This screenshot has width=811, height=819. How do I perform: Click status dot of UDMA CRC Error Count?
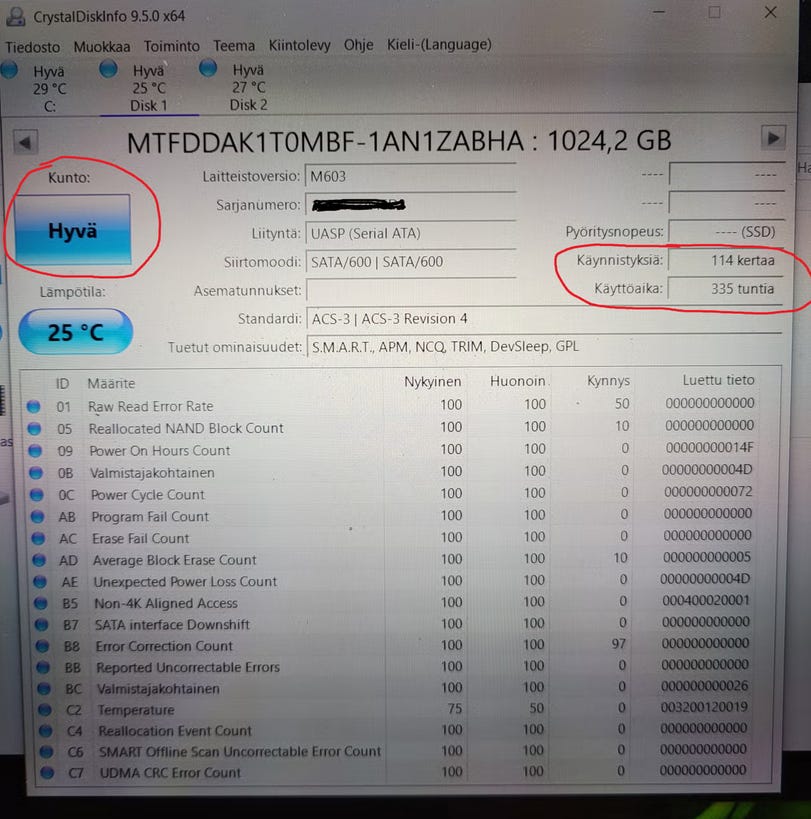point(47,773)
